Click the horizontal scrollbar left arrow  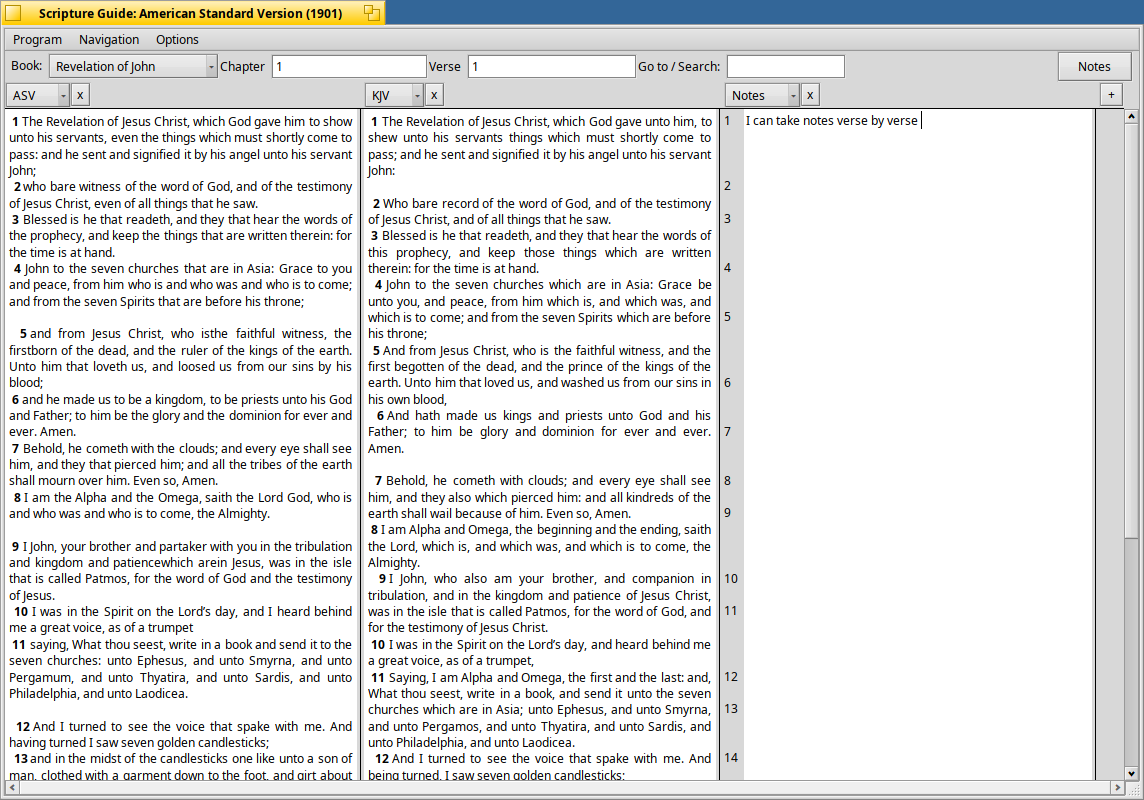point(12,788)
